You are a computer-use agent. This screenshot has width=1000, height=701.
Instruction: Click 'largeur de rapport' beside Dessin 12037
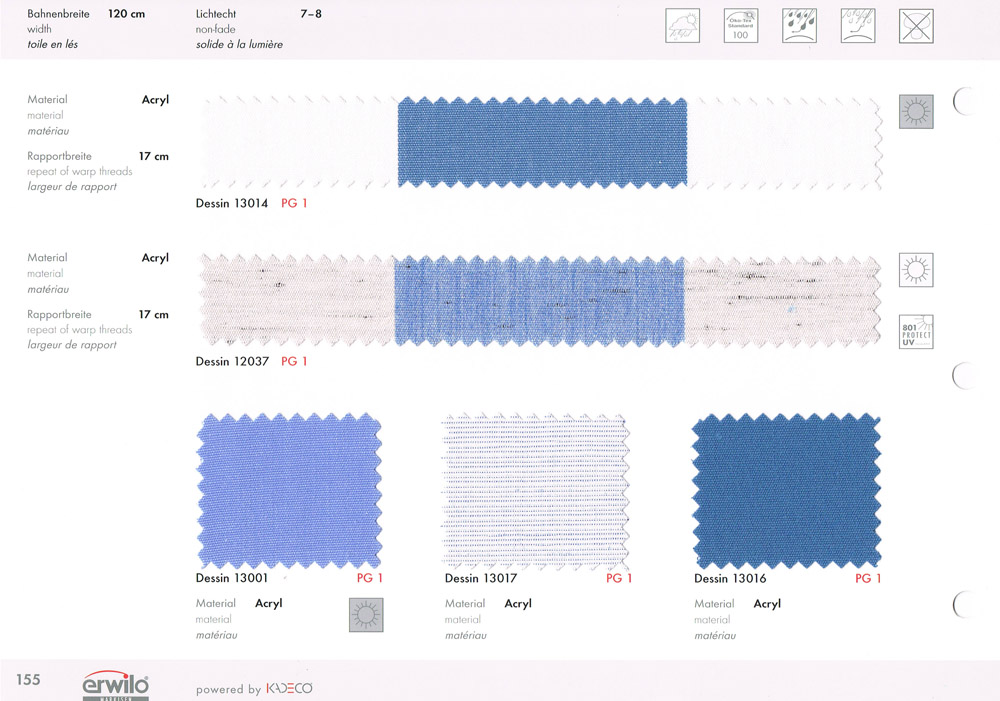[72, 345]
